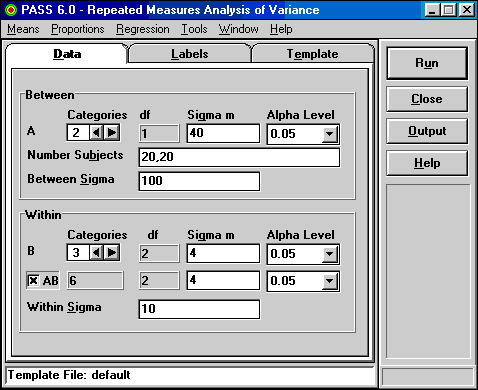
Task: Decrease factor B categories with left arrow
Action: 96,253
